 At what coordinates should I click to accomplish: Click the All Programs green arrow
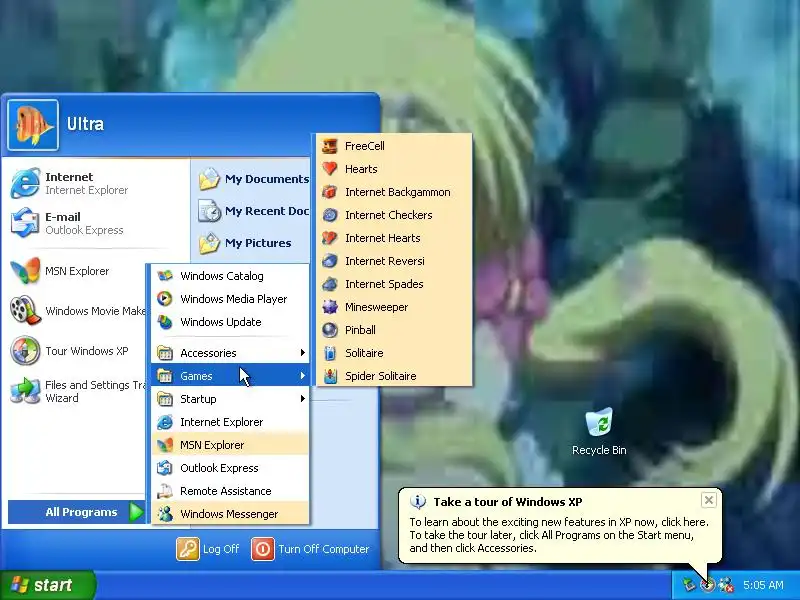(136, 512)
